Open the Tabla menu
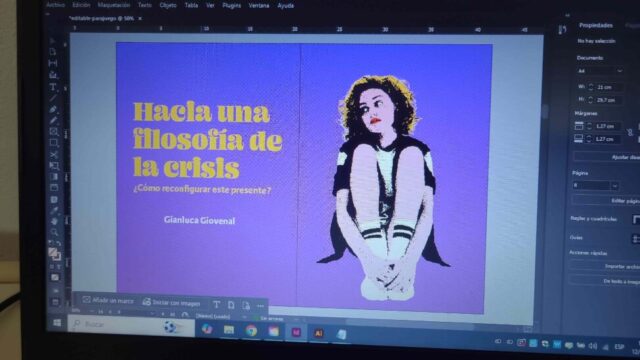 click(191, 5)
